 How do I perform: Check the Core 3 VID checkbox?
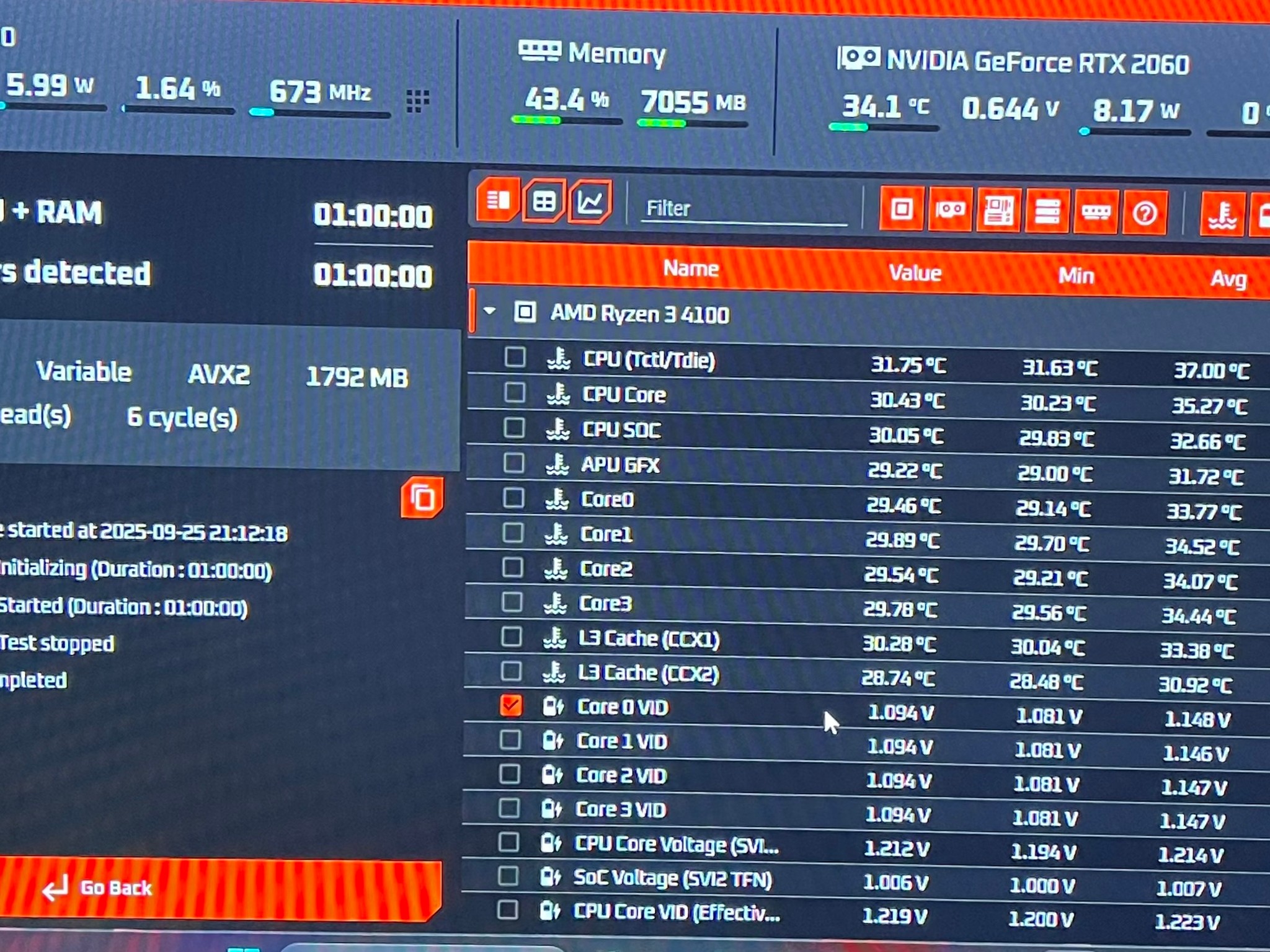coord(509,808)
